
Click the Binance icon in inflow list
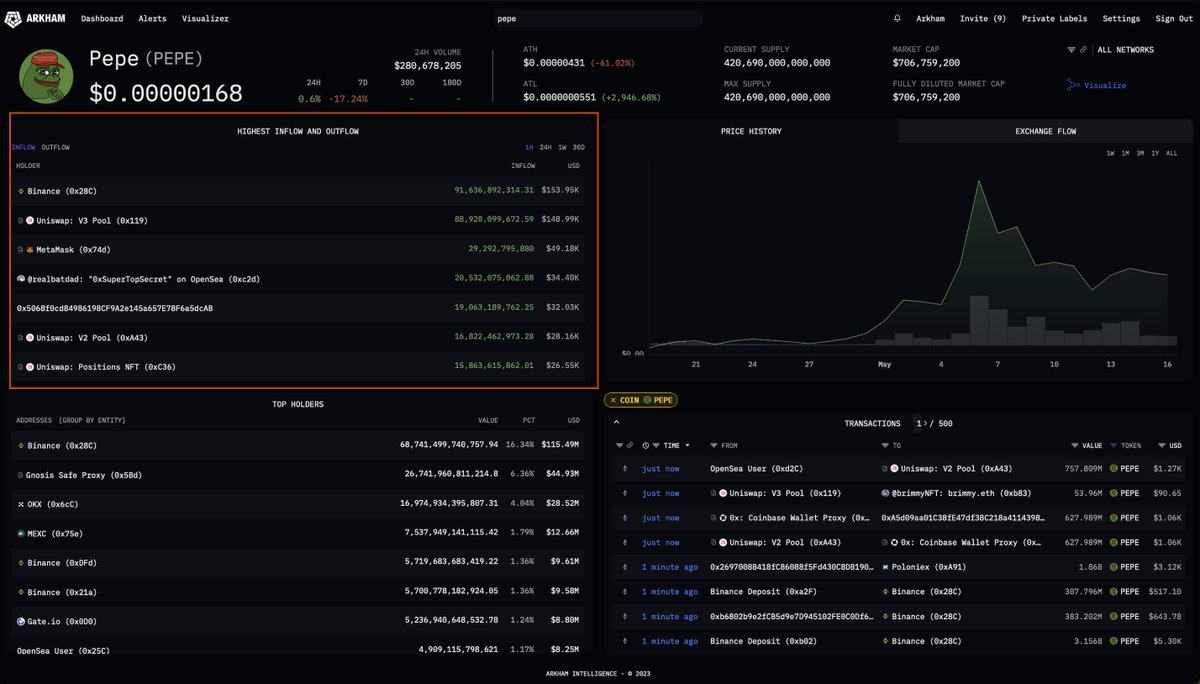[x=21, y=190]
